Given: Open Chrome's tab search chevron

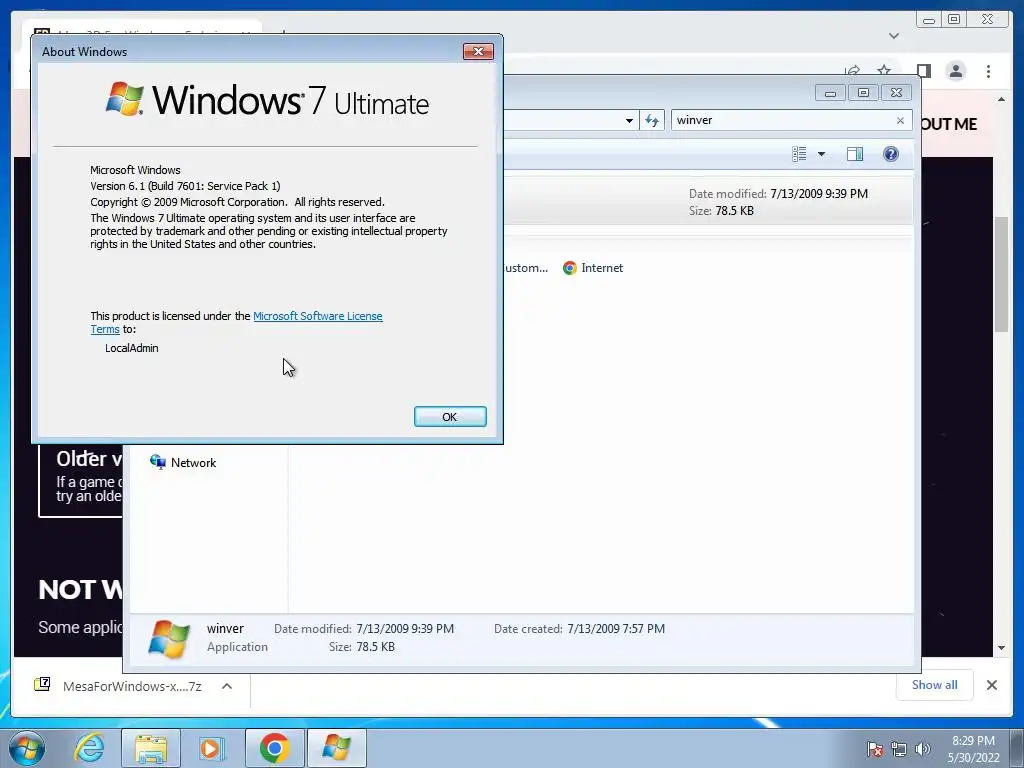Looking at the screenshot, I should click(894, 35).
